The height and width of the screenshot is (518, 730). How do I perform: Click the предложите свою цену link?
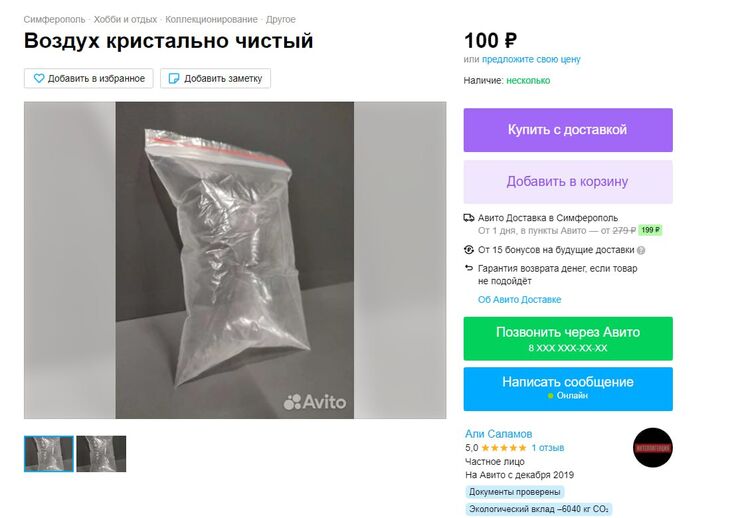531,60
